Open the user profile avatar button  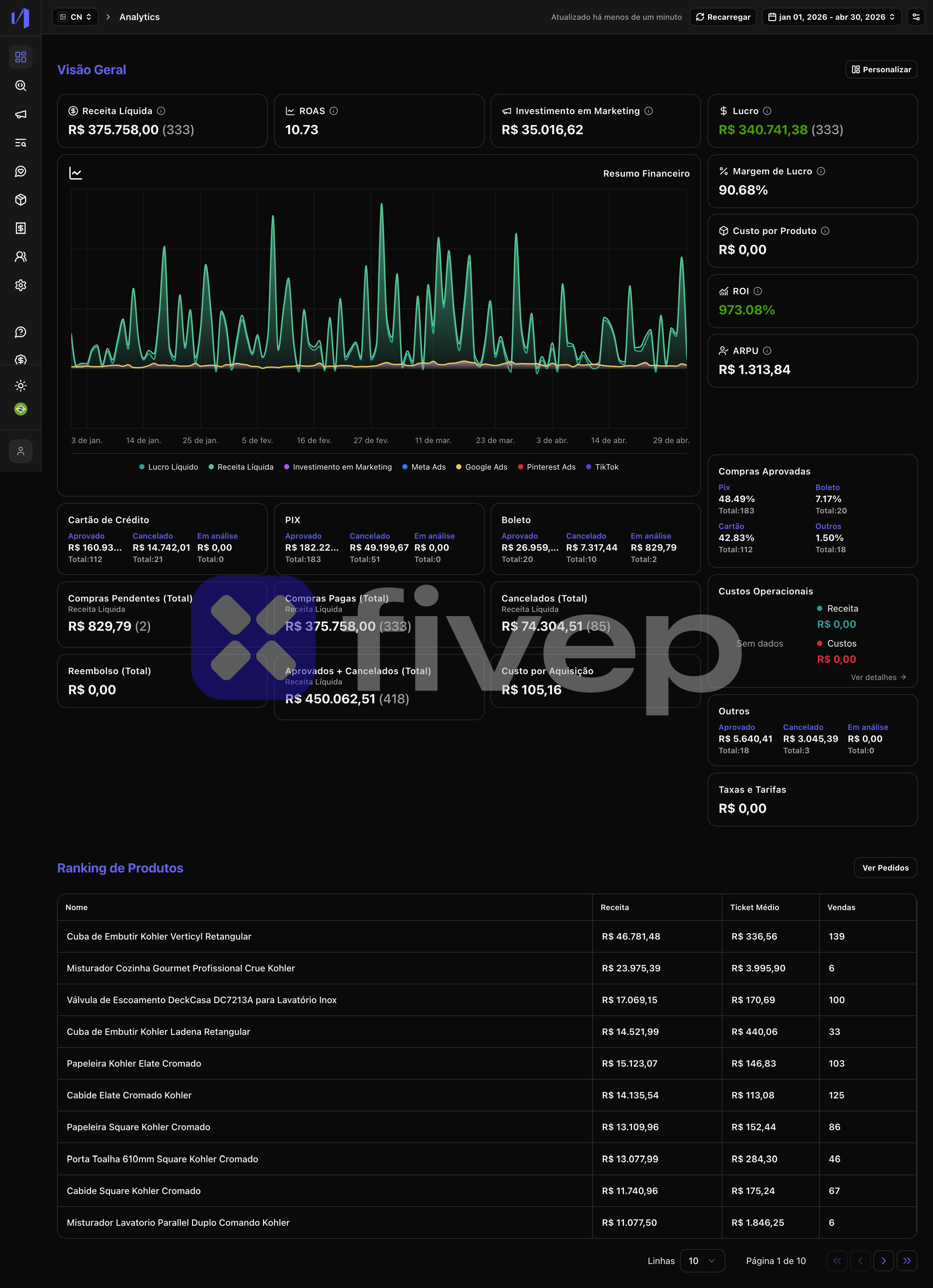(20, 451)
